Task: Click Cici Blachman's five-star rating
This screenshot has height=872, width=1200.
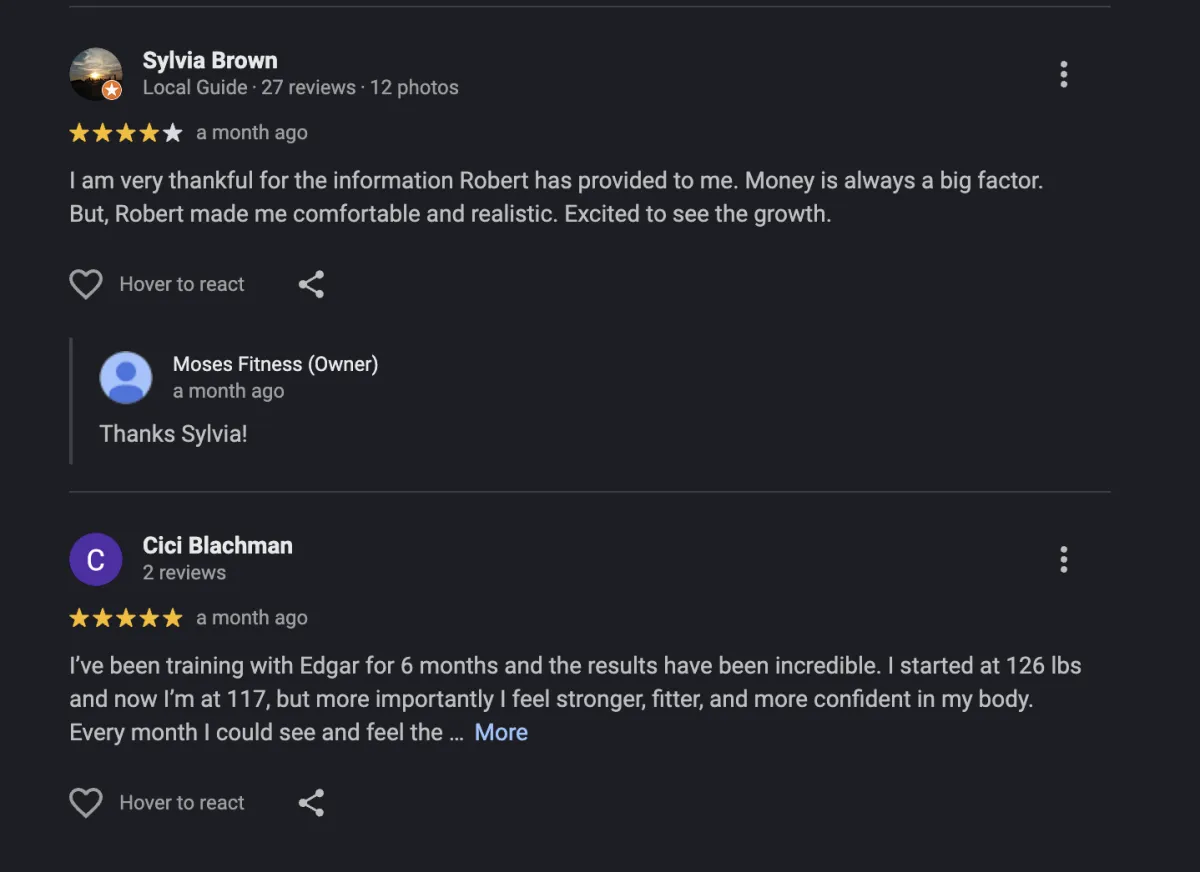Action: pyautogui.click(x=126, y=618)
